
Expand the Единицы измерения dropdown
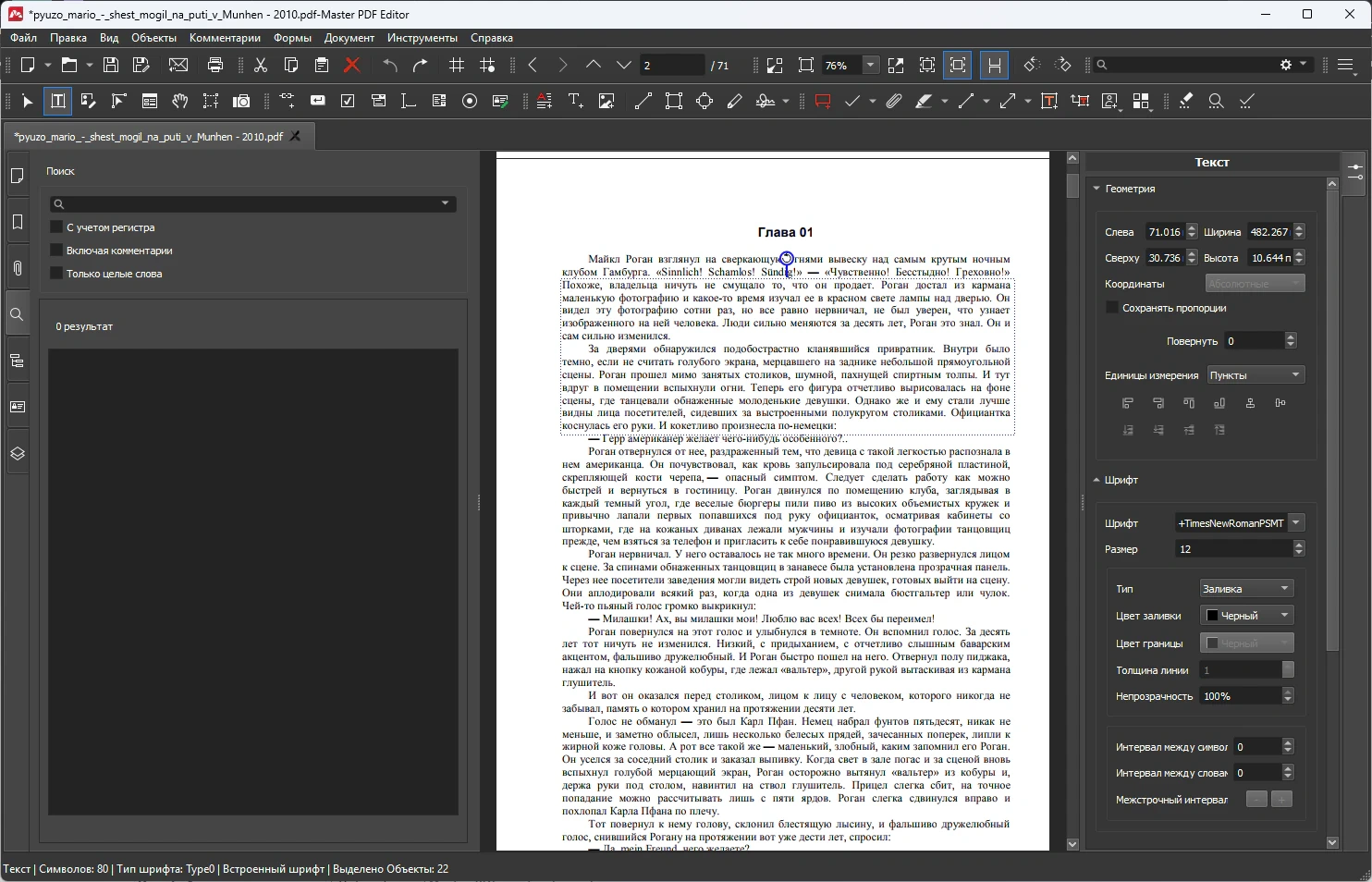point(1256,375)
